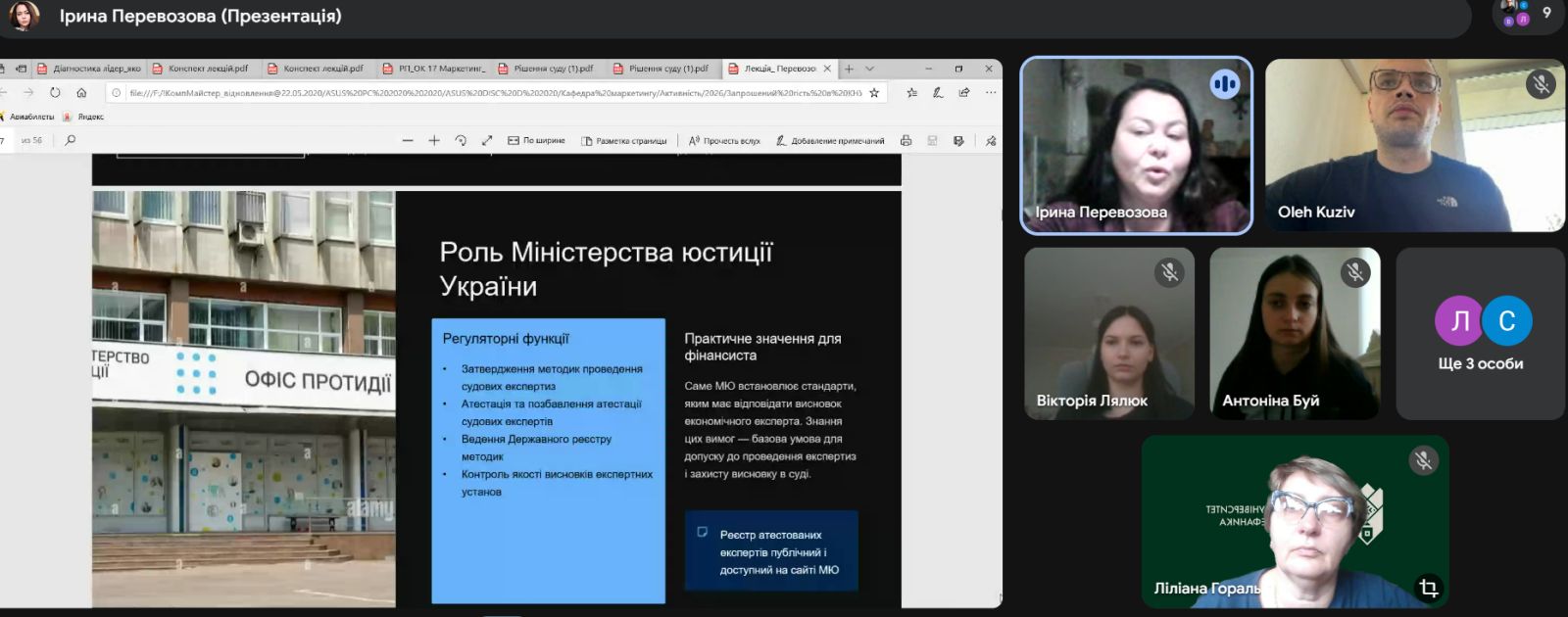Click the С avatar in Ще 3 особи
Viewport: 1568px width, 617px height.
point(1507,320)
